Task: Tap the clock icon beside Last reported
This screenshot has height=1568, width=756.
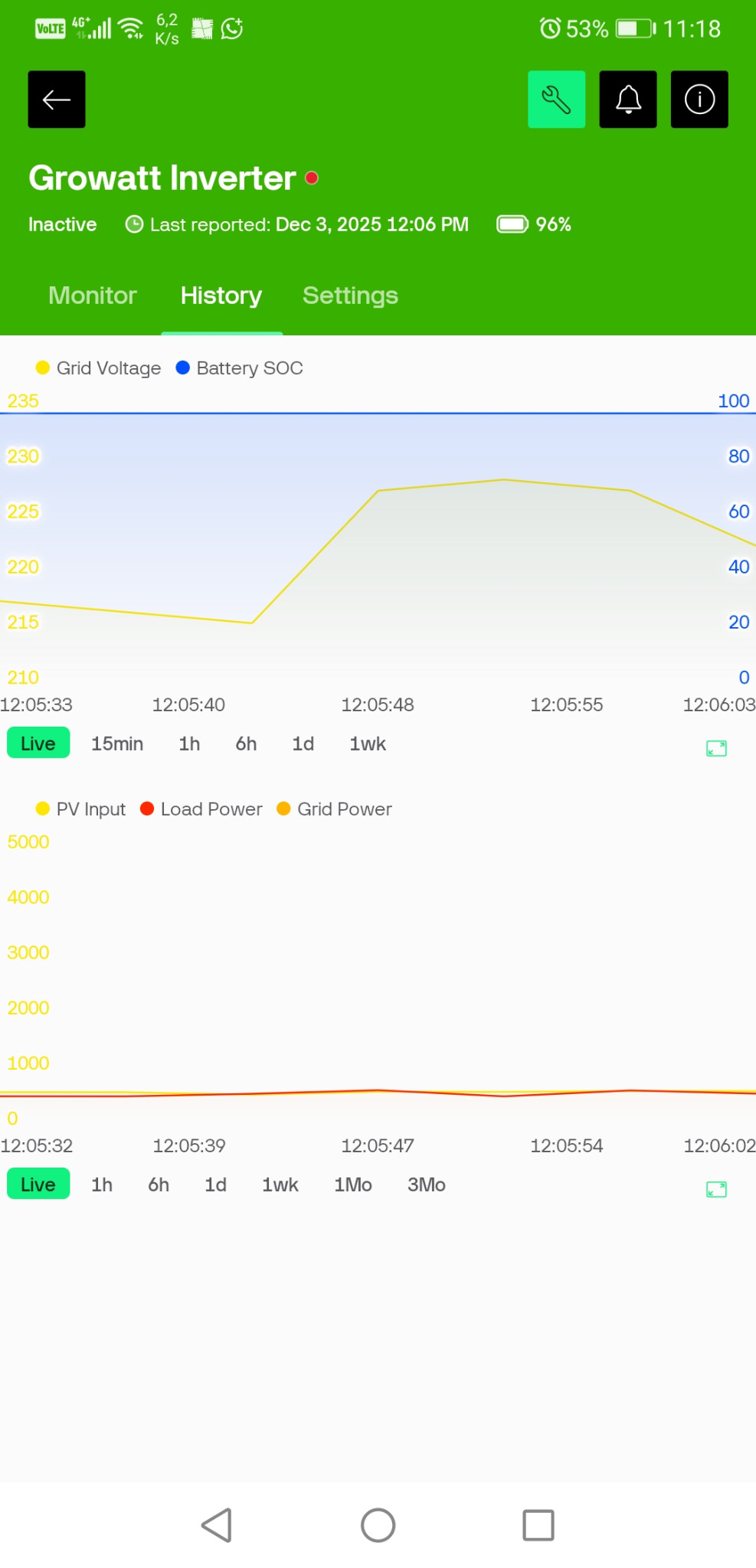Action: (134, 224)
